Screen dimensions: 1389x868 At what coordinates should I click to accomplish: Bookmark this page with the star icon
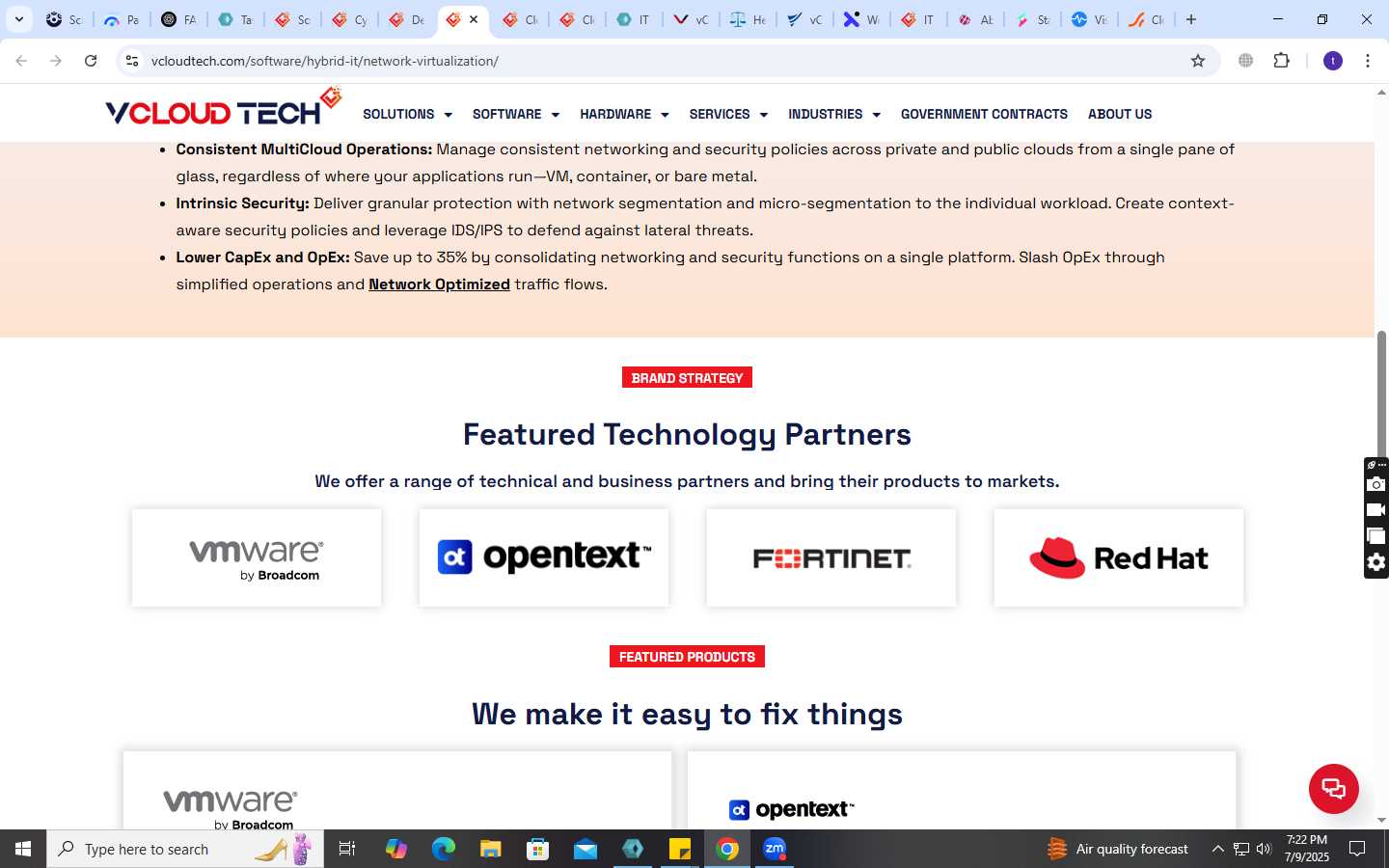pos(1198,61)
